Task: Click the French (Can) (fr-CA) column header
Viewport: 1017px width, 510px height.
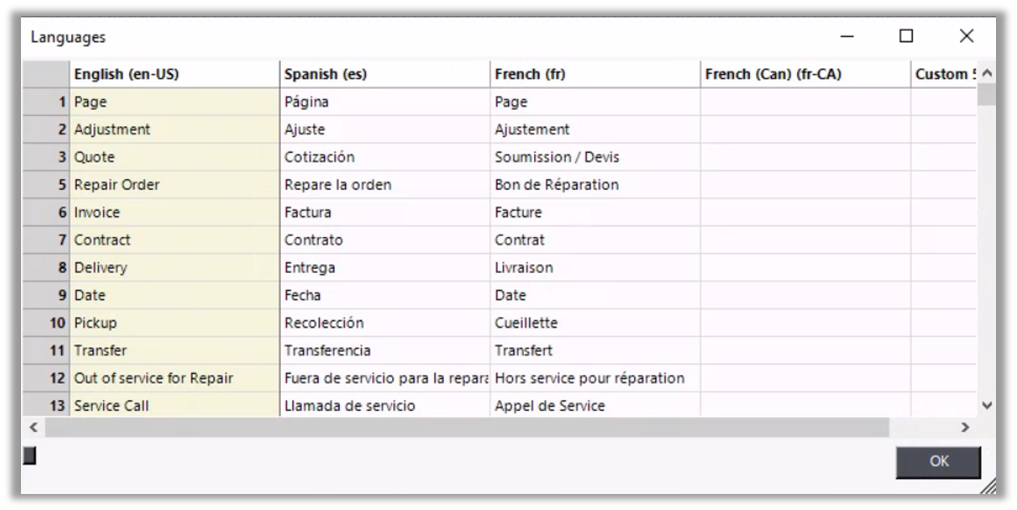Action: click(x=805, y=74)
